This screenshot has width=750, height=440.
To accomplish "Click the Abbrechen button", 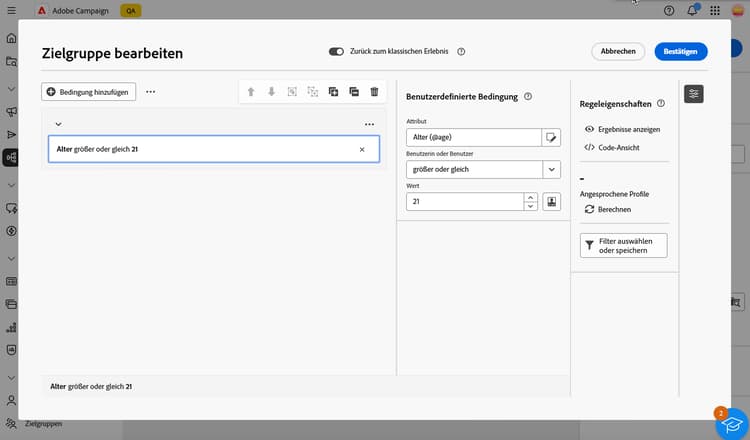I will pos(618,51).
